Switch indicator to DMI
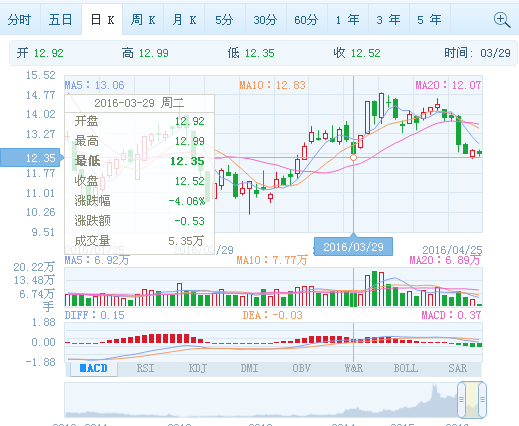 coord(250,368)
